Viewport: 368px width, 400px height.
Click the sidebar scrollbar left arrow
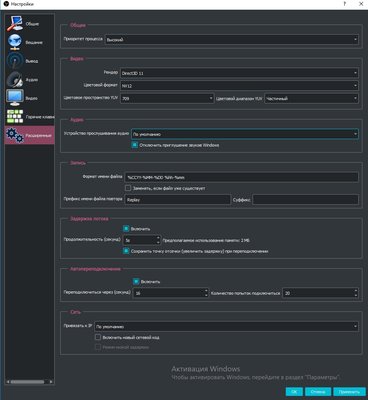[x=8, y=382]
